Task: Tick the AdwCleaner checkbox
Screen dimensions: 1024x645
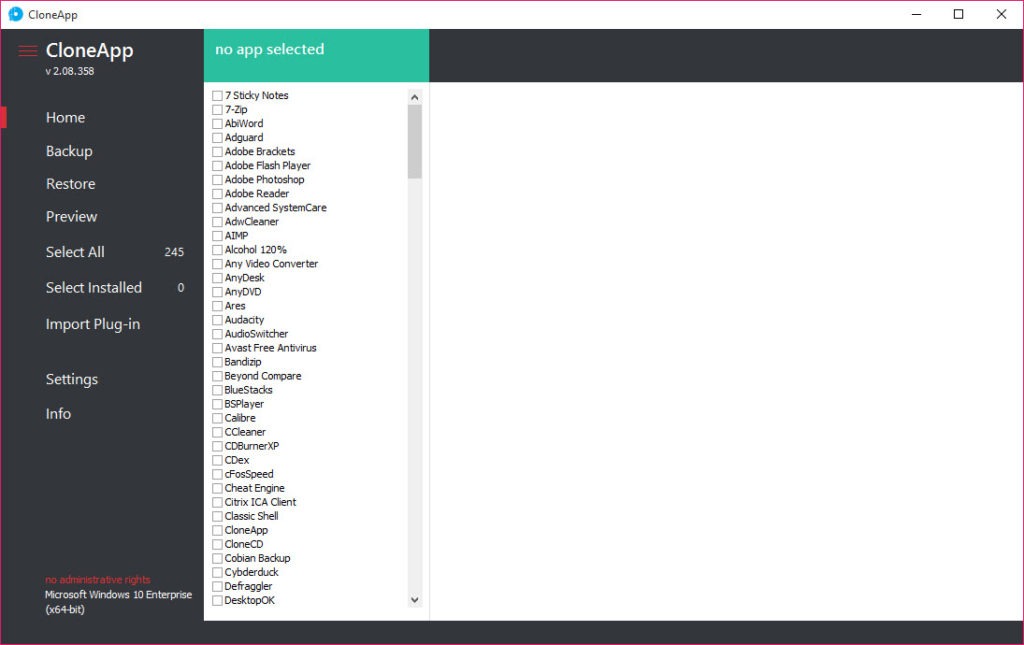Action: (x=217, y=222)
